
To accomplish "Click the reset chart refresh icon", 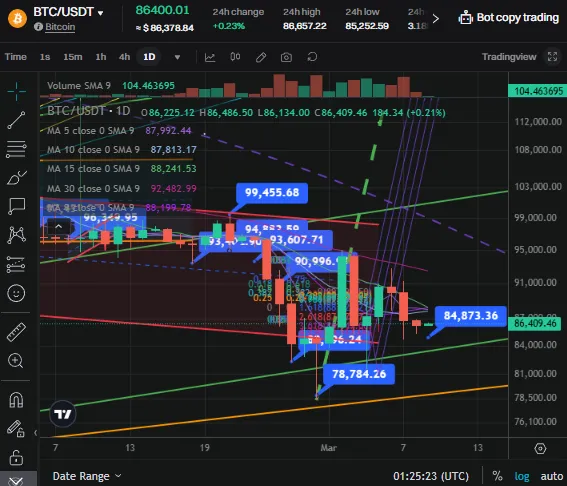I will [x=312, y=57].
